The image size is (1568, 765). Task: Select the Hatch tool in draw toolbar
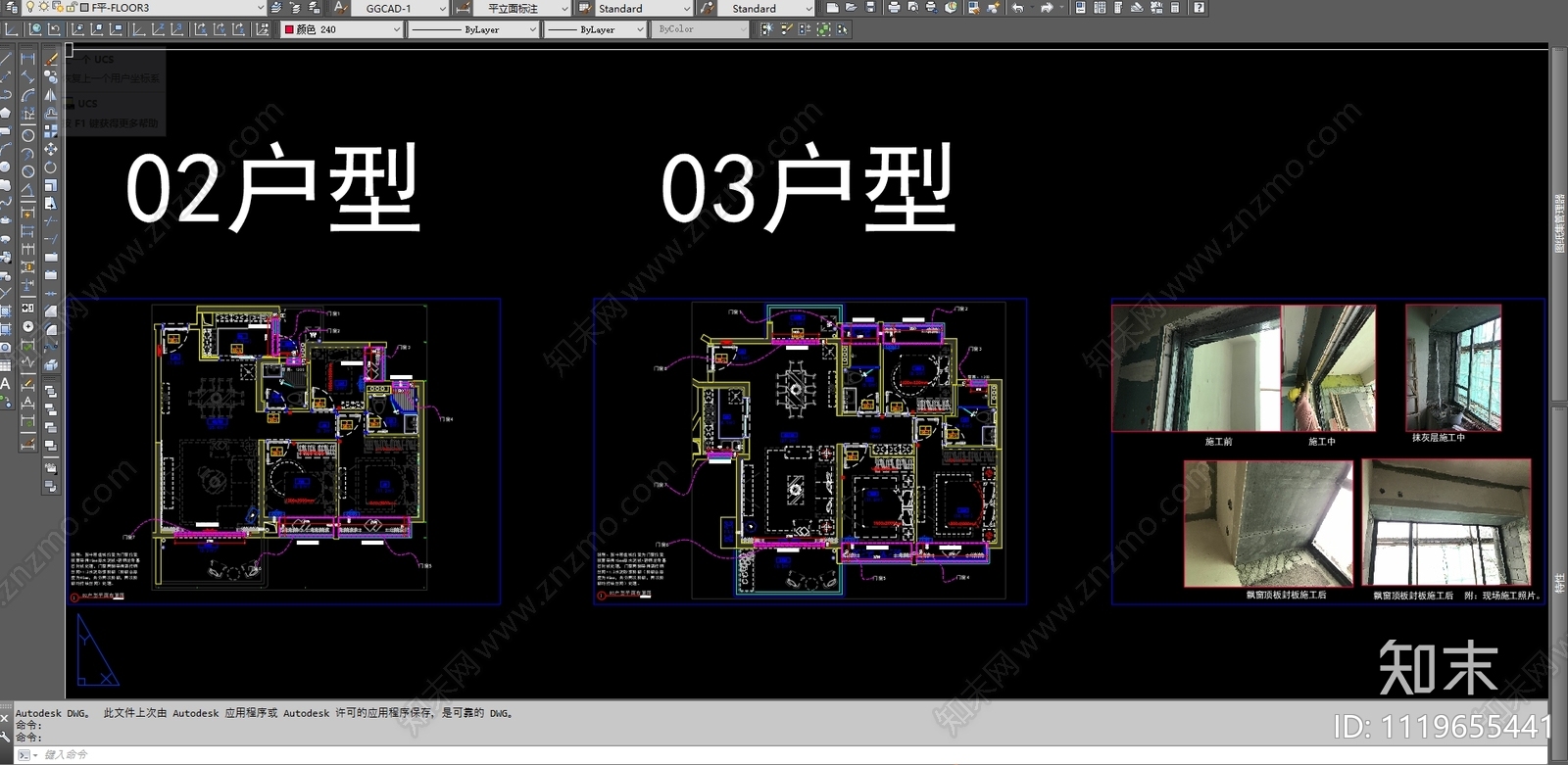5,311
